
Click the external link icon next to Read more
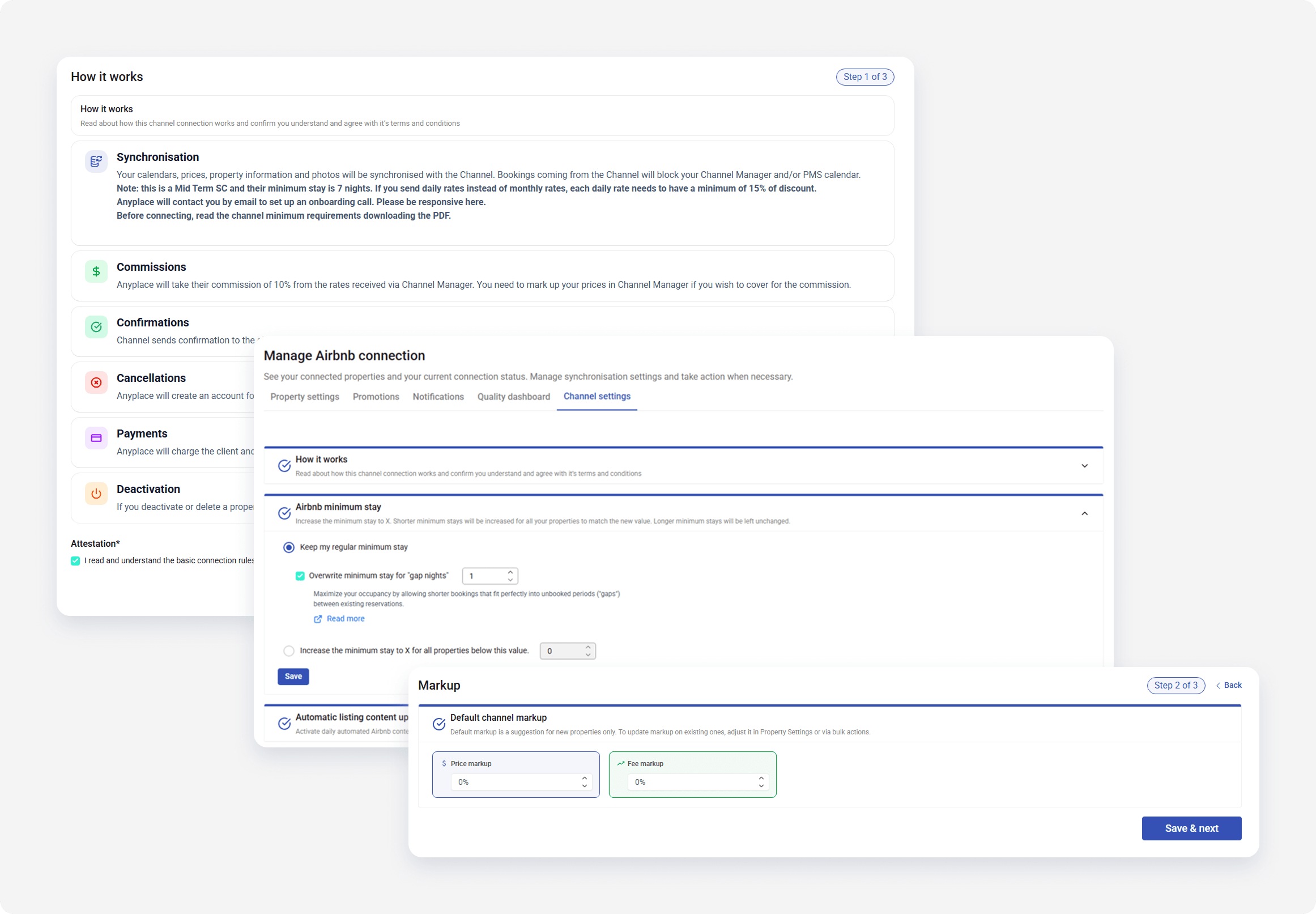click(x=318, y=619)
